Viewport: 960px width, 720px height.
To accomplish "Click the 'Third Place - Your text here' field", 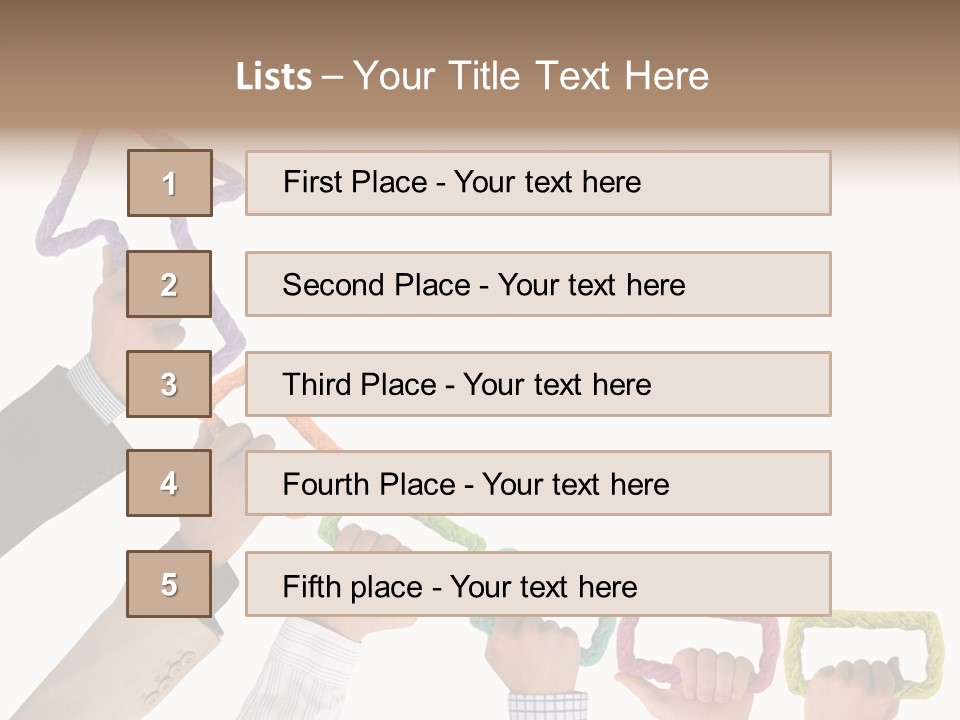I will 538,384.
